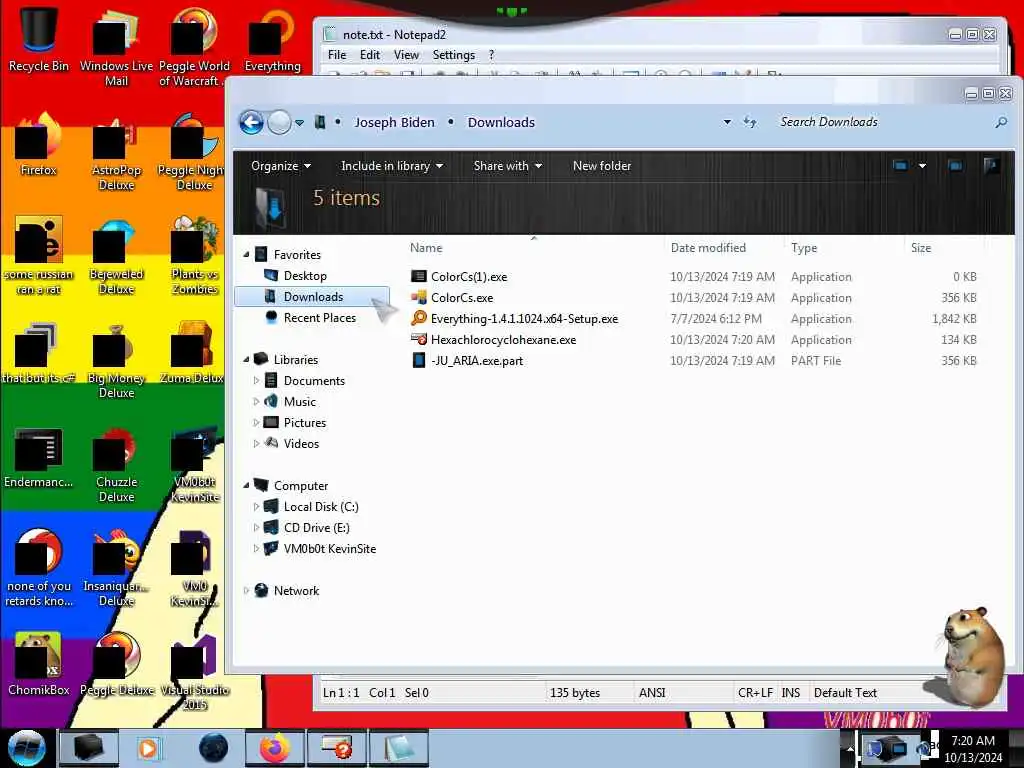Screen dimensions: 1024x768
Task: Select Recent Places in Favorites
Action: 319,317
